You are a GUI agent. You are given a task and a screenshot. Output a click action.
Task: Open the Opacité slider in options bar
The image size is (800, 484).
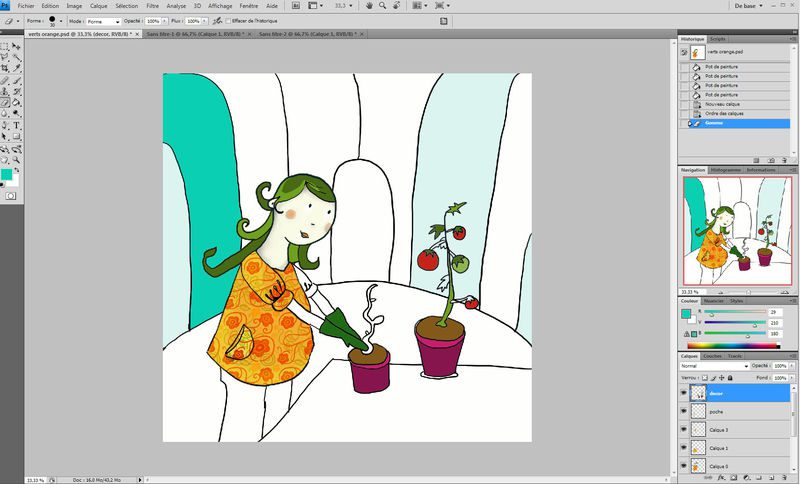coord(164,21)
